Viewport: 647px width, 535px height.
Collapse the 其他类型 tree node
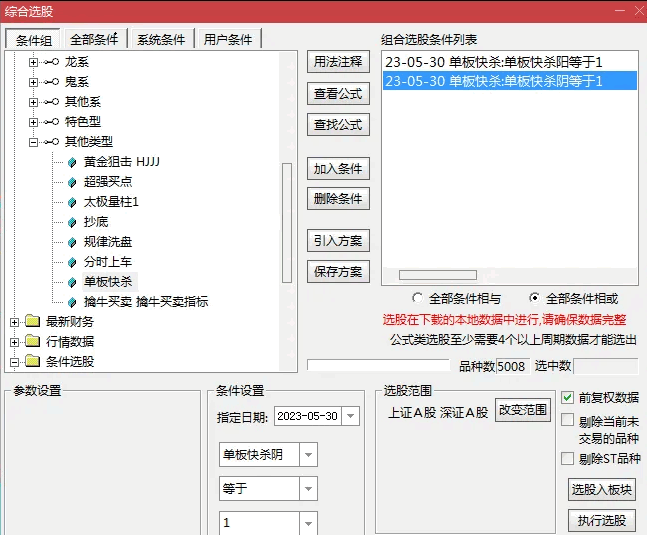[33, 142]
